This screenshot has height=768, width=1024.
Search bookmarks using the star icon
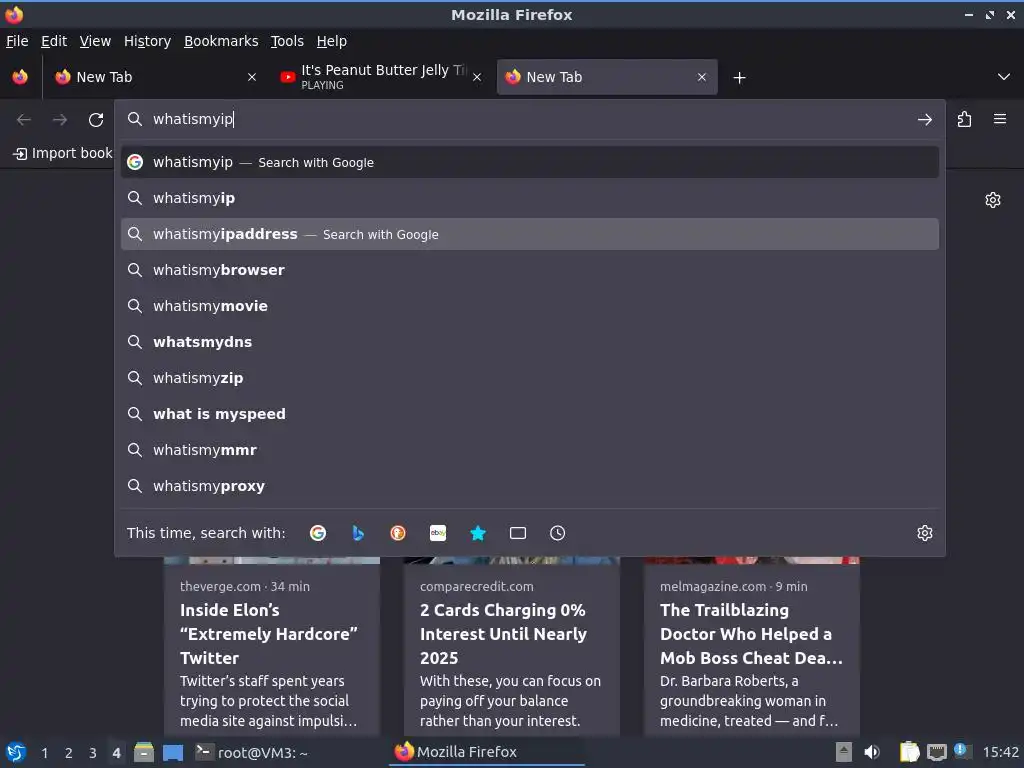[x=478, y=533]
